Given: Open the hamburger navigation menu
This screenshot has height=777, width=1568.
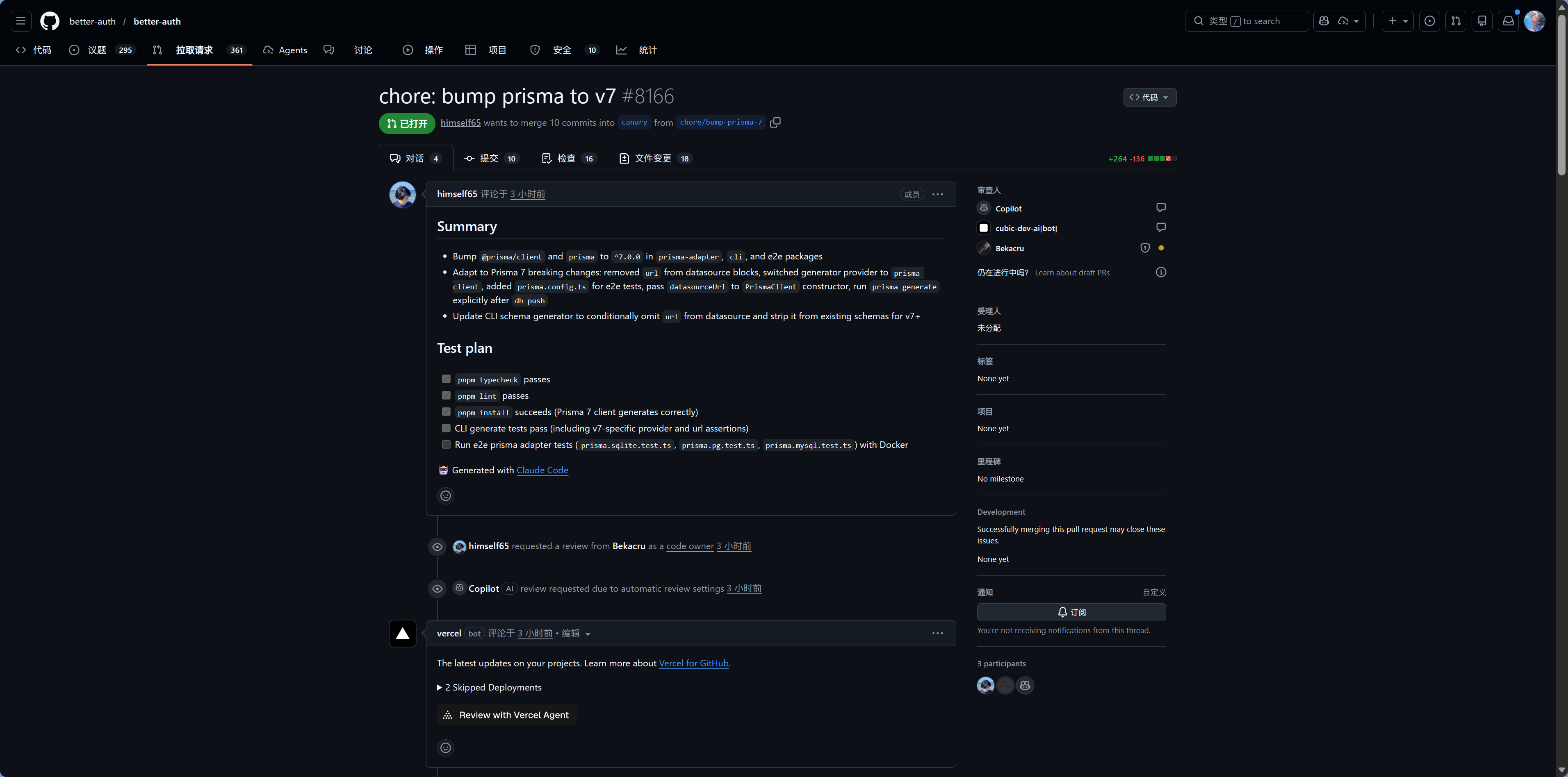Looking at the screenshot, I should [x=21, y=20].
